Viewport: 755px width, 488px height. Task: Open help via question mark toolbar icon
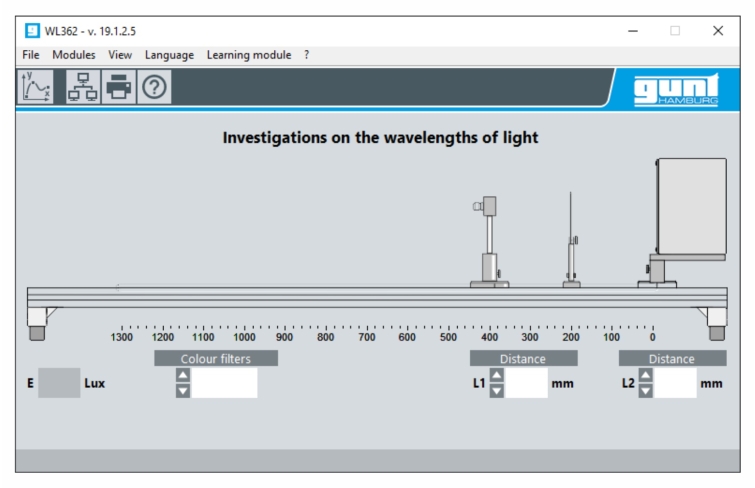pyautogui.click(x=154, y=87)
